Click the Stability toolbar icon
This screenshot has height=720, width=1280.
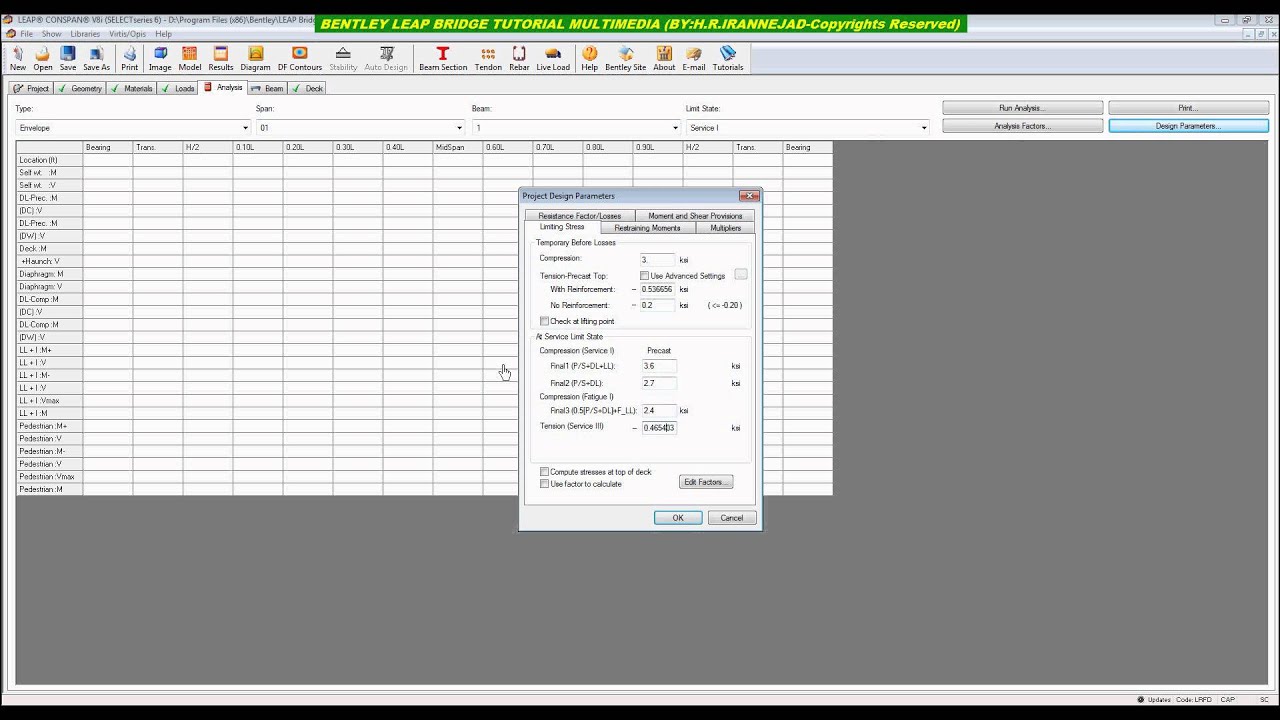tap(343, 59)
